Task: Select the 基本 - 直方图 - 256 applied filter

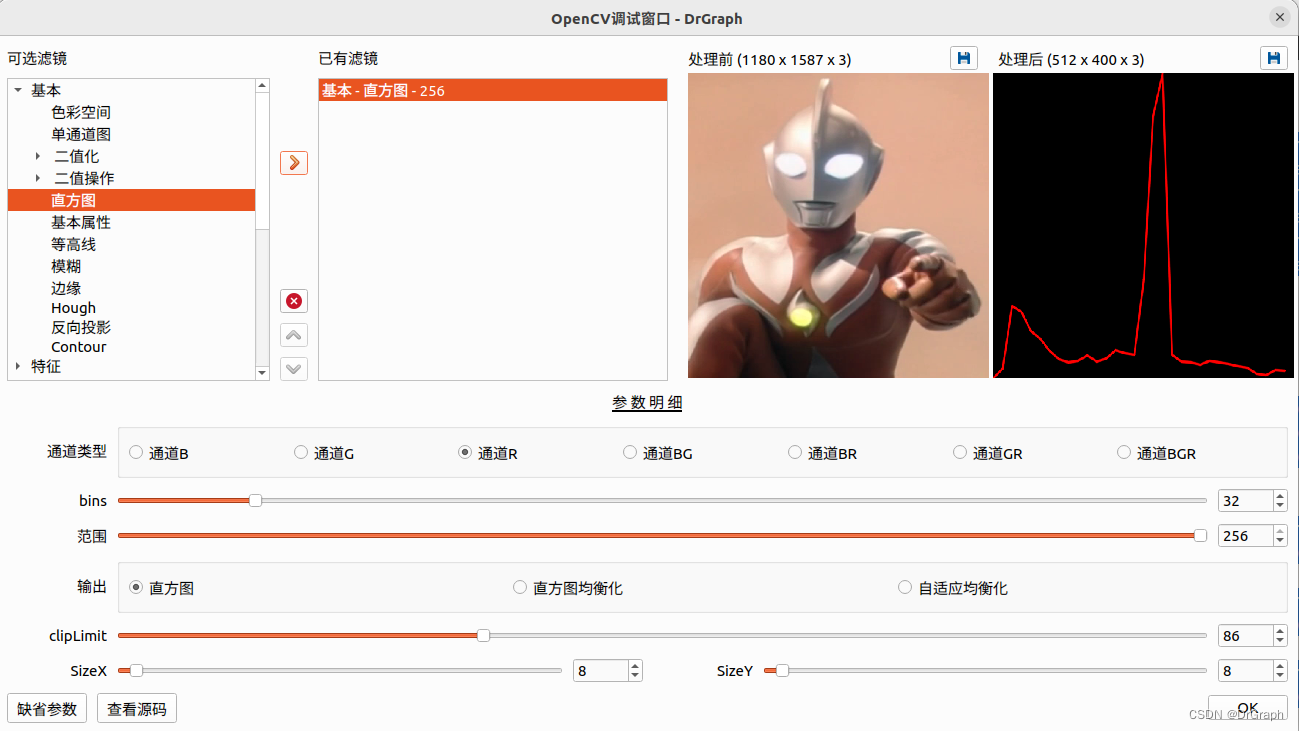Action: pos(493,90)
